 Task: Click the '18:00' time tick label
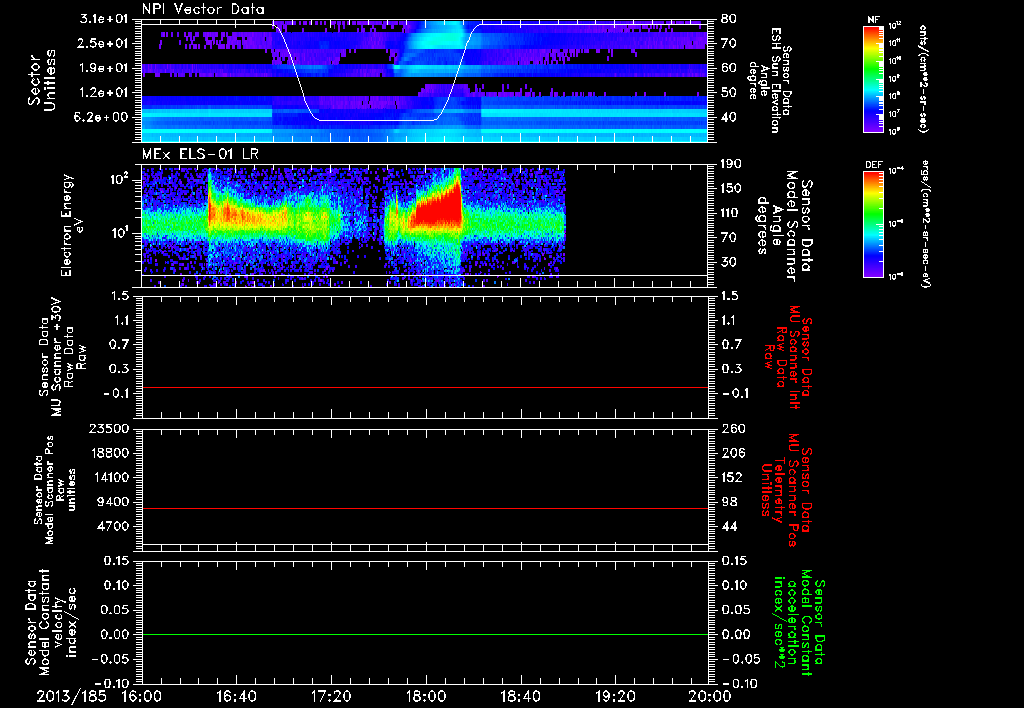(x=426, y=696)
